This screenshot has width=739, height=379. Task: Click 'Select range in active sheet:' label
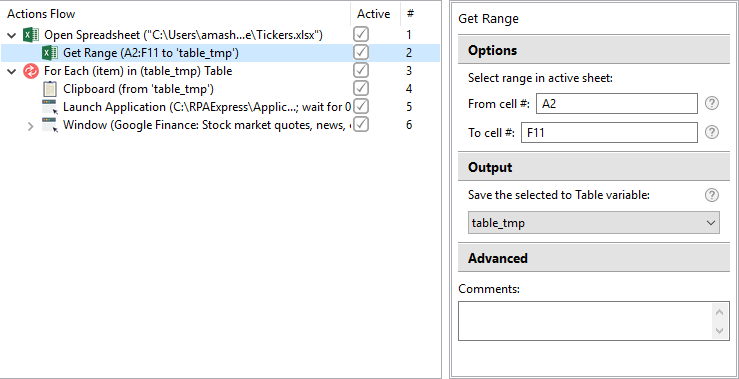click(x=540, y=78)
